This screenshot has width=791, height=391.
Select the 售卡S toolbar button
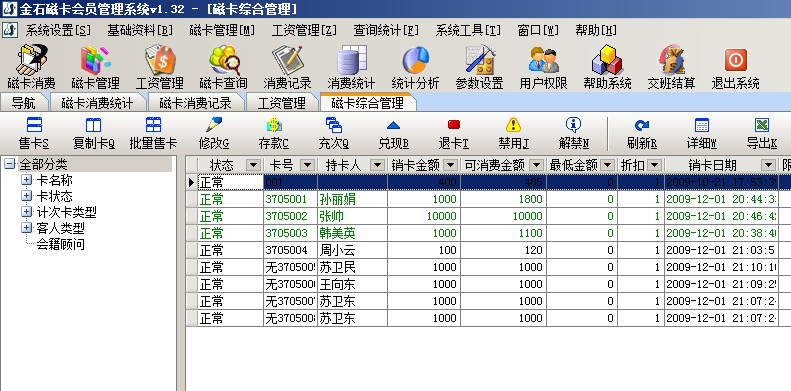click(34, 134)
